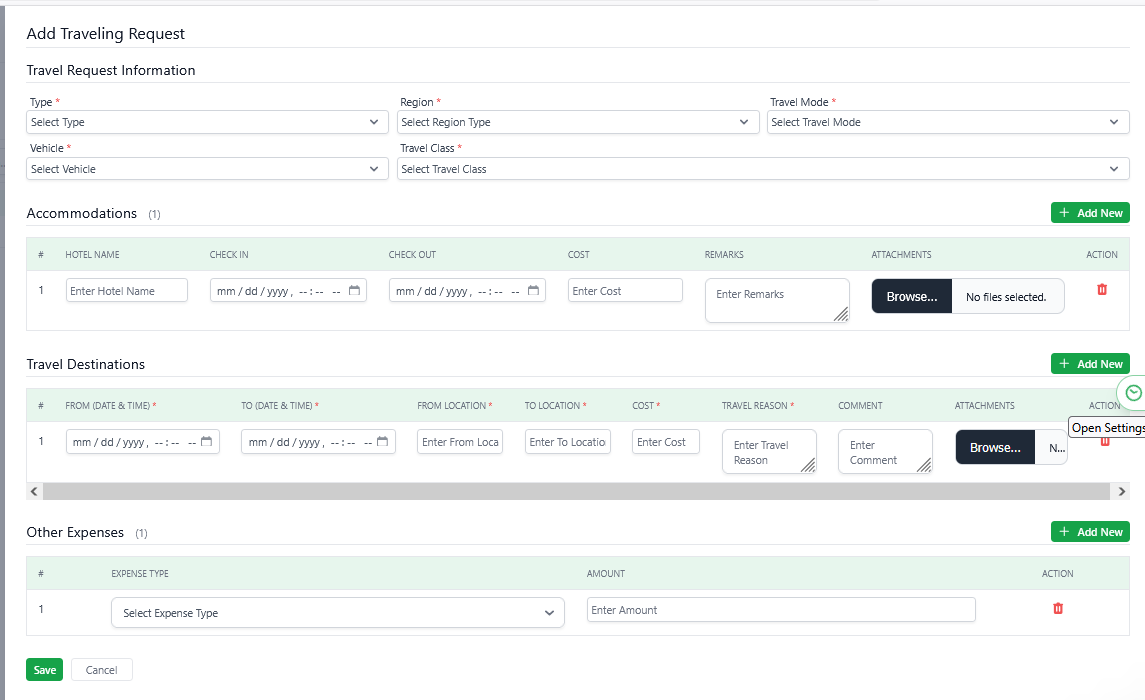
Task: Save the traveling request
Action: point(45,669)
